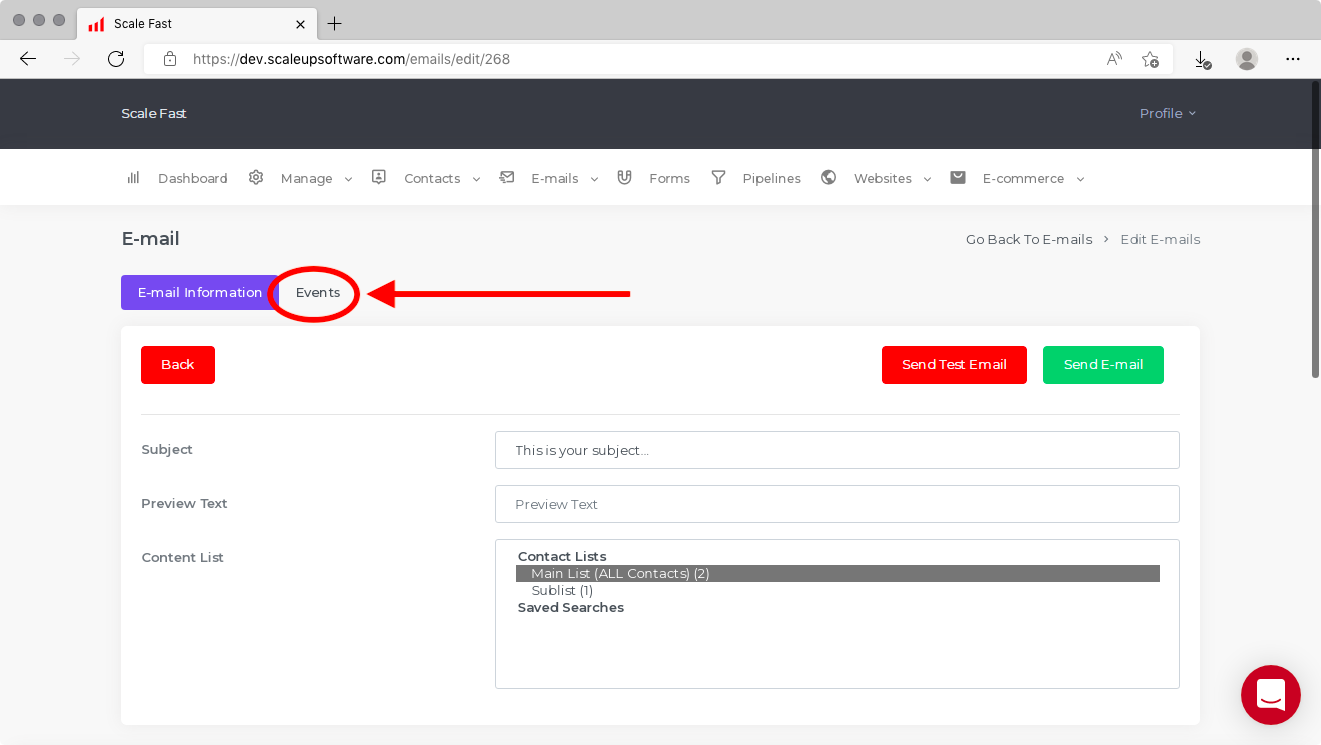Click the Pipelines funnel icon
Viewport: 1321px width, 745px height.
tap(718, 177)
